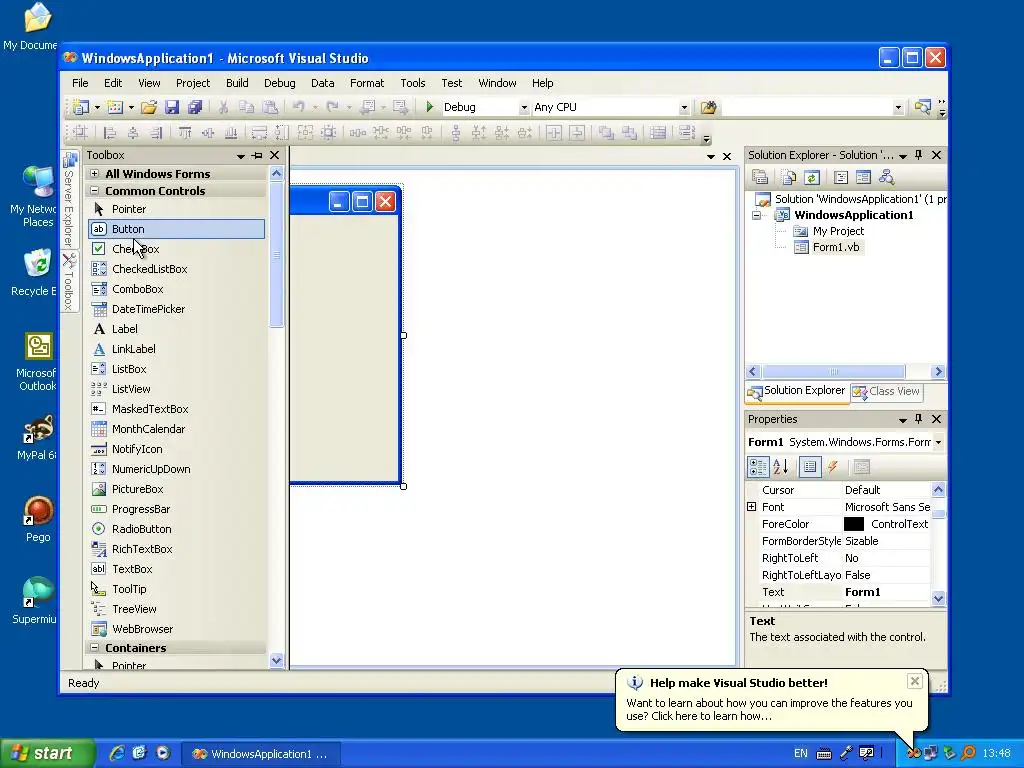Click the Find in Files icon next to Any CPU
The height and width of the screenshot is (768, 1024).
pyautogui.click(x=709, y=107)
